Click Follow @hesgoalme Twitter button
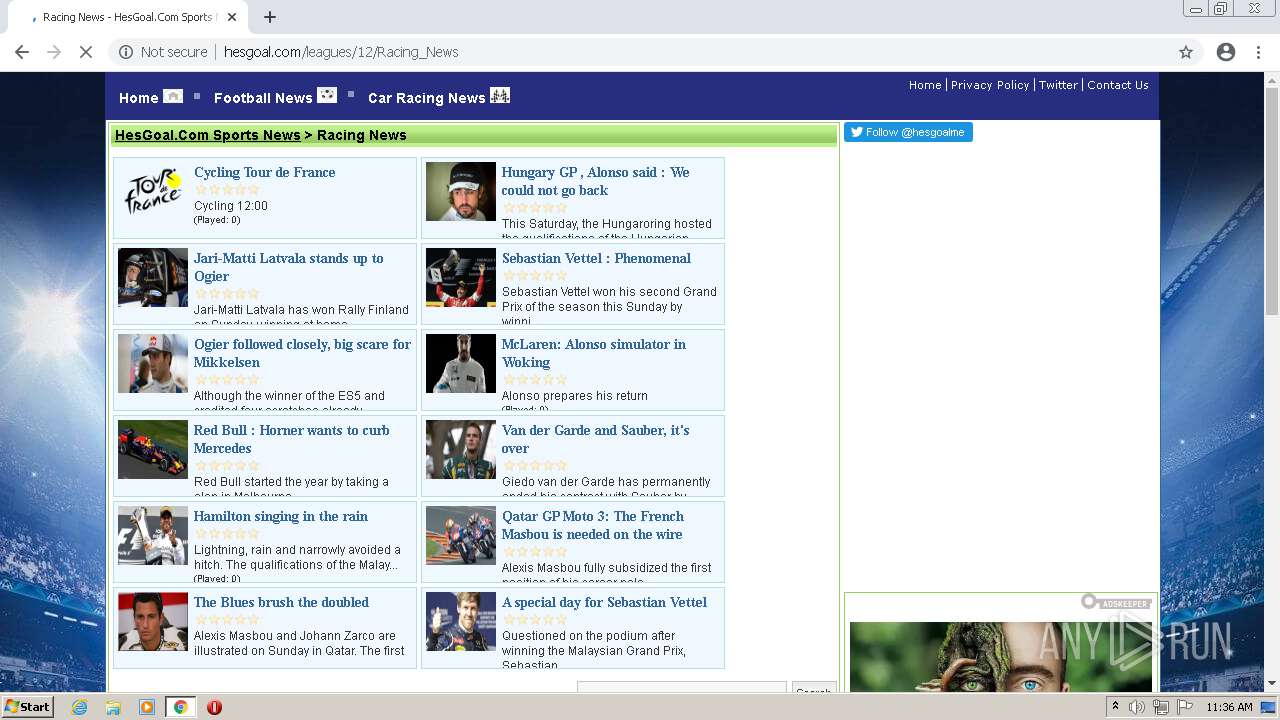 tap(908, 132)
